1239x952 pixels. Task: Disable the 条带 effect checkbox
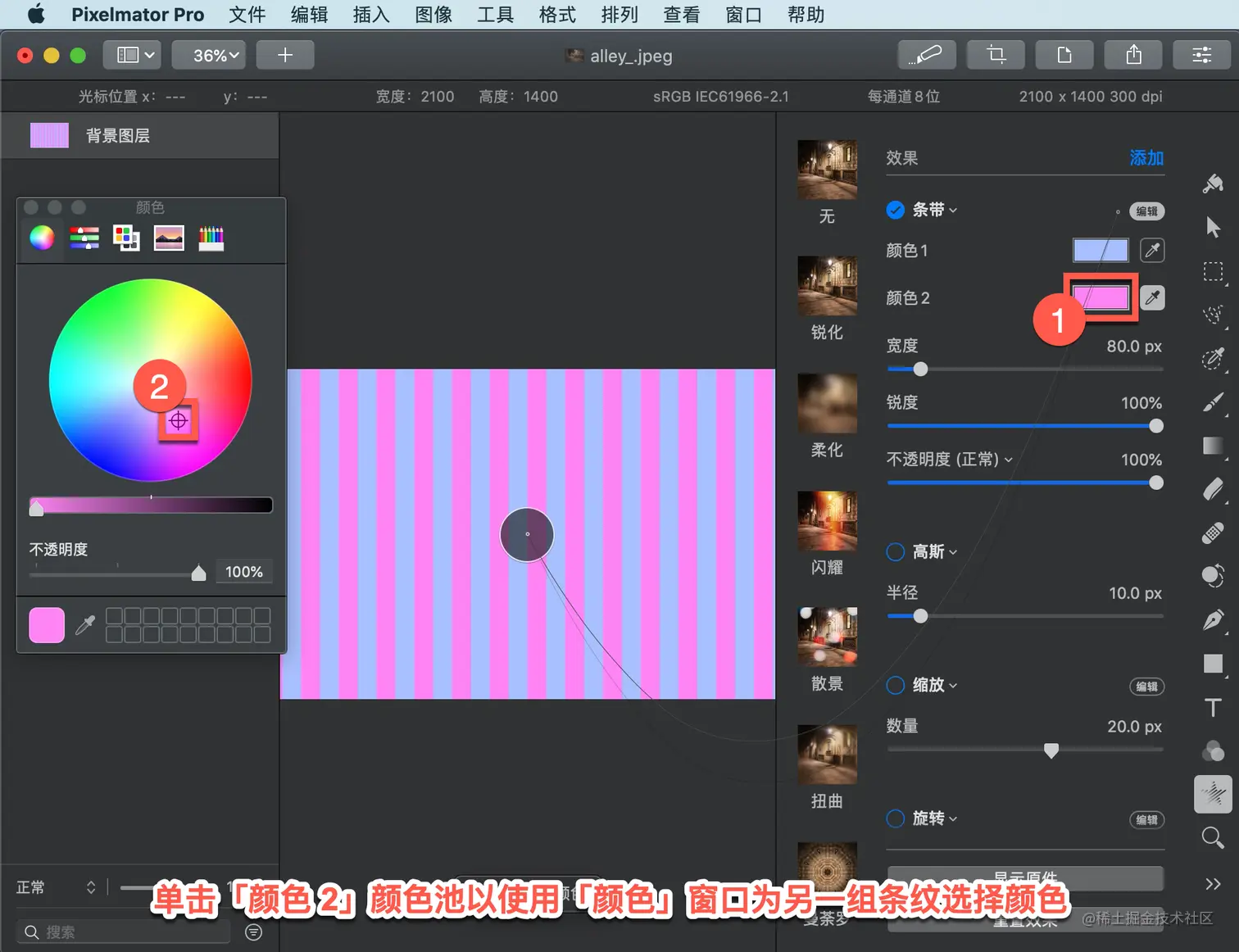click(x=896, y=210)
